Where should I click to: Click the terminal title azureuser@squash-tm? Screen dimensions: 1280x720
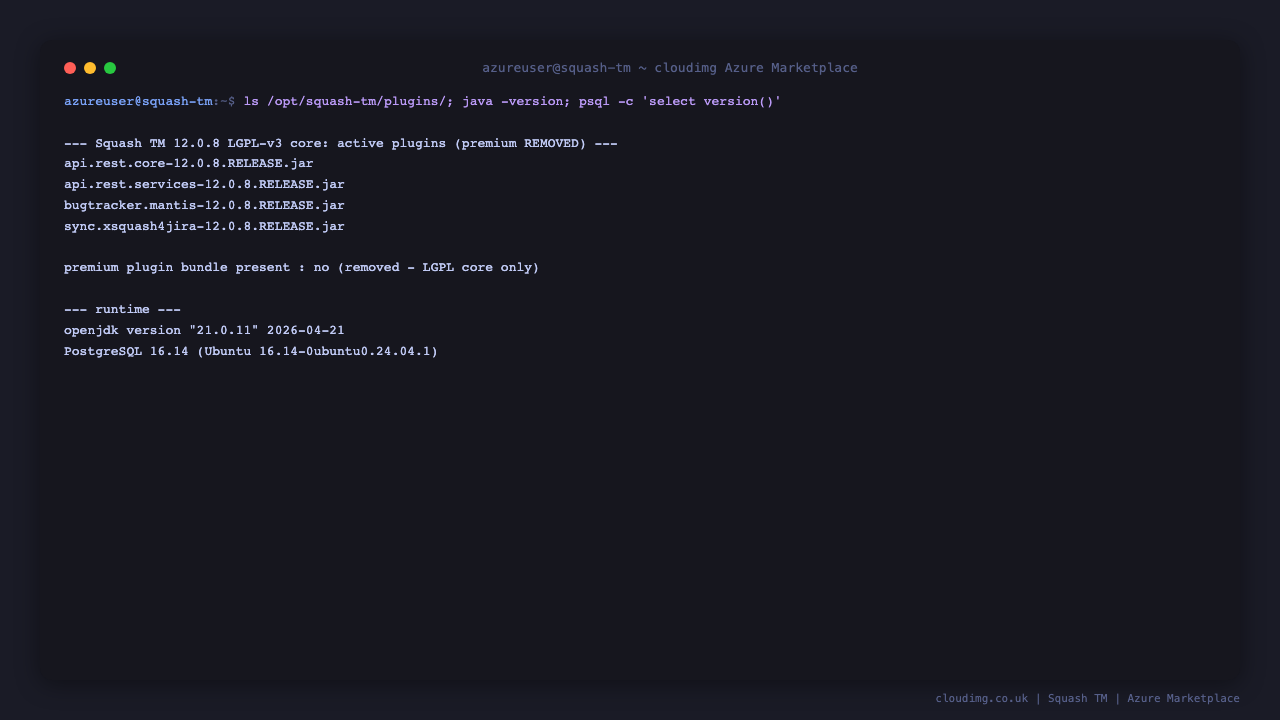[x=556, y=68]
